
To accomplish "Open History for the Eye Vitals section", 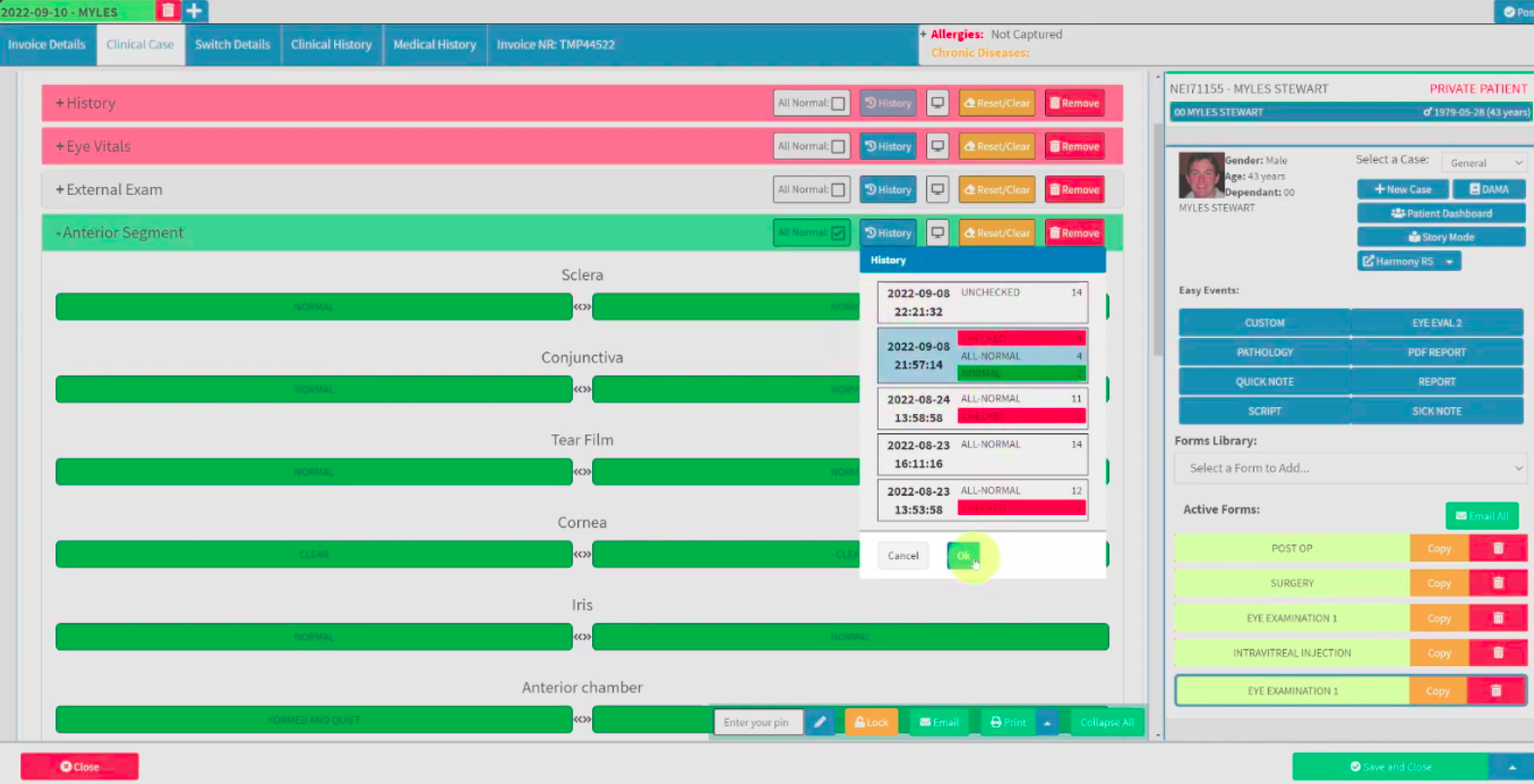I will [887, 146].
